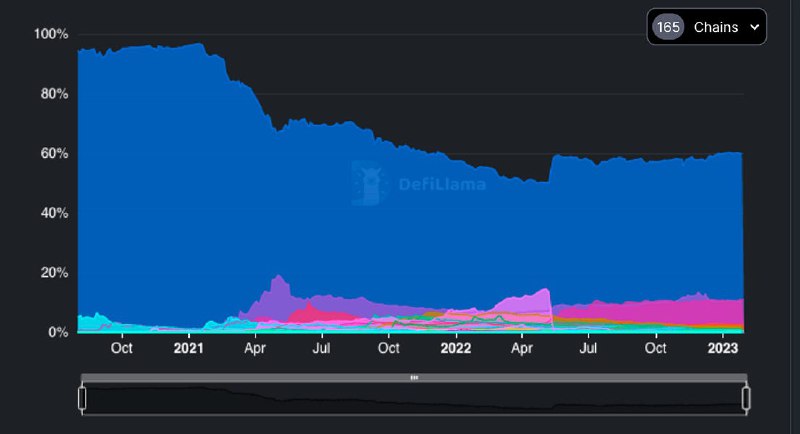Click the 2022 x-axis label
This screenshot has height=434, width=800.
455,348
